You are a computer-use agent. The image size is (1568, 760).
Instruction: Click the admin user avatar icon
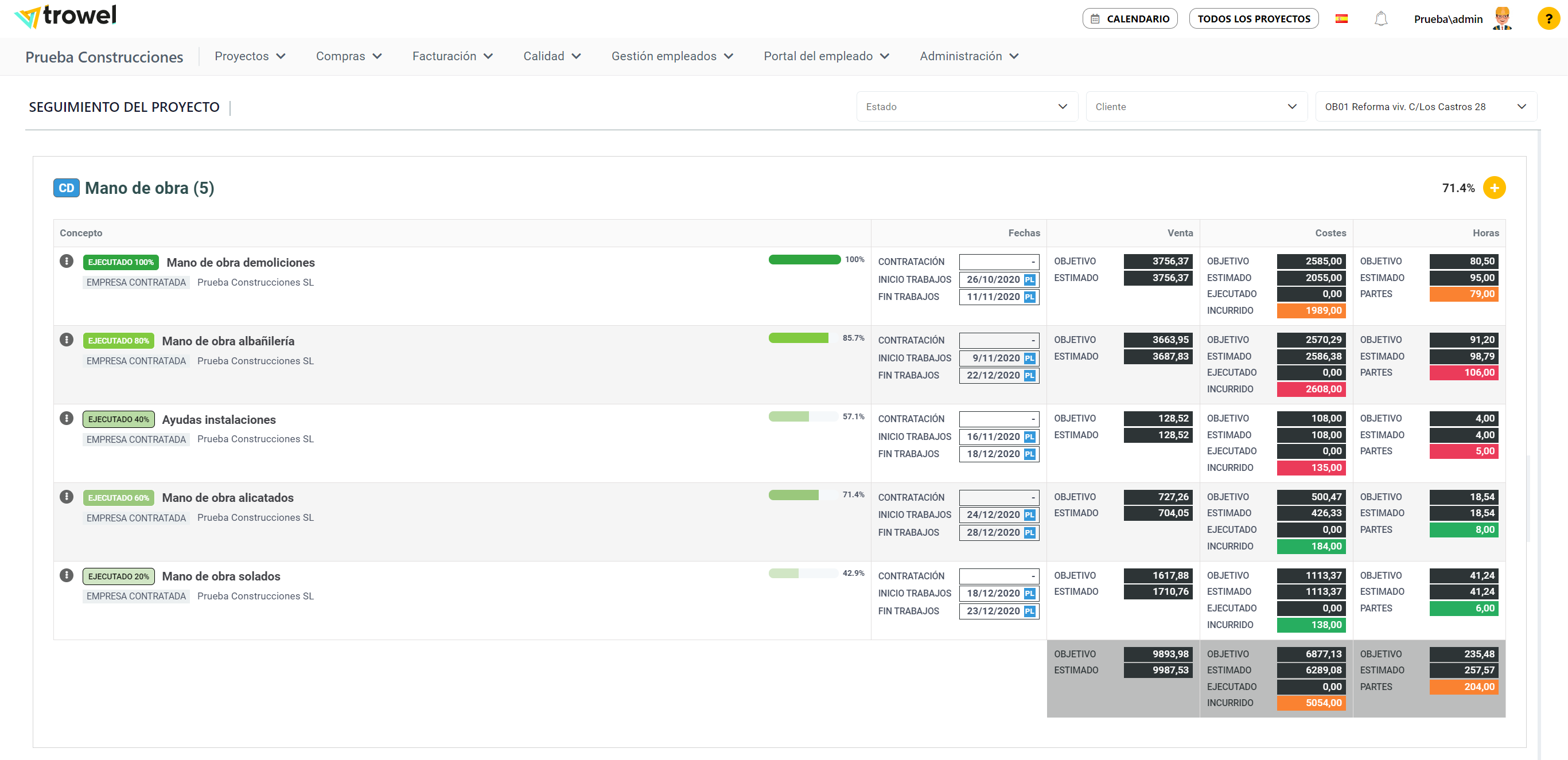(1501, 19)
